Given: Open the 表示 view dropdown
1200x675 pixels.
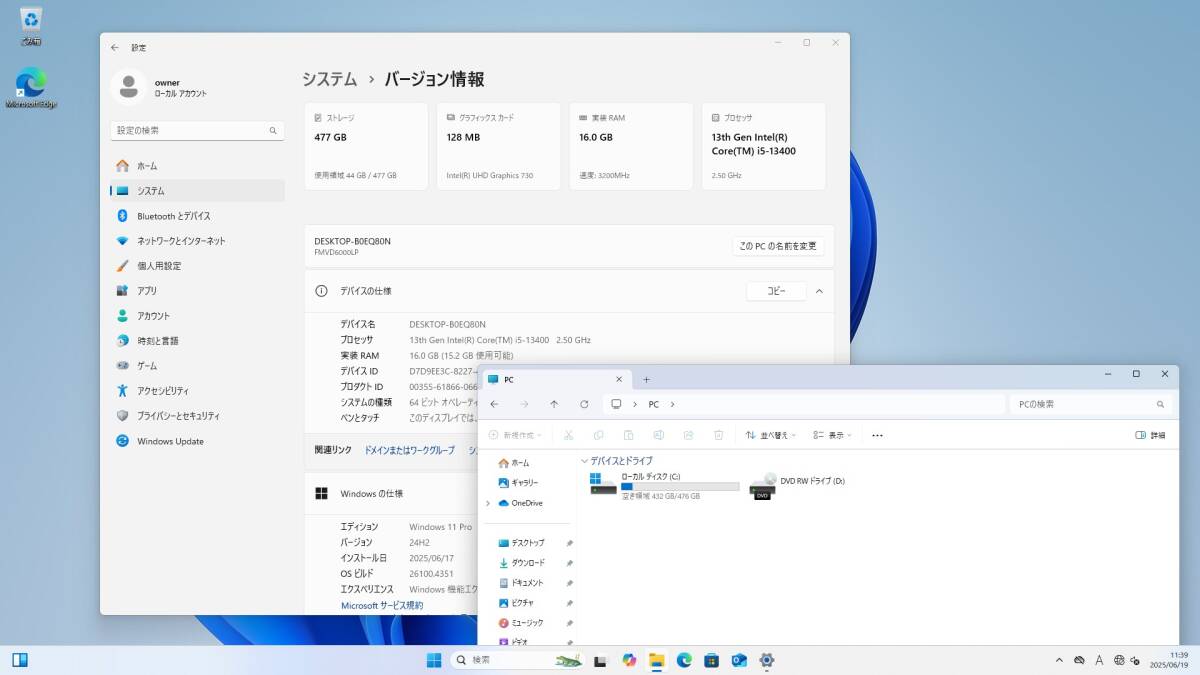Looking at the screenshot, I should [x=833, y=435].
